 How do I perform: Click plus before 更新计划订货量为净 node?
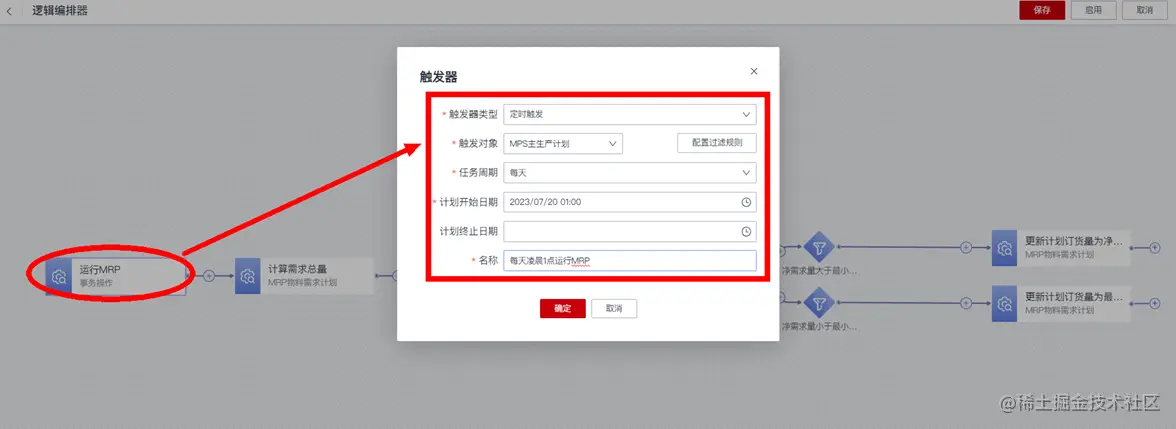pyautogui.click(x=967, y=247)
